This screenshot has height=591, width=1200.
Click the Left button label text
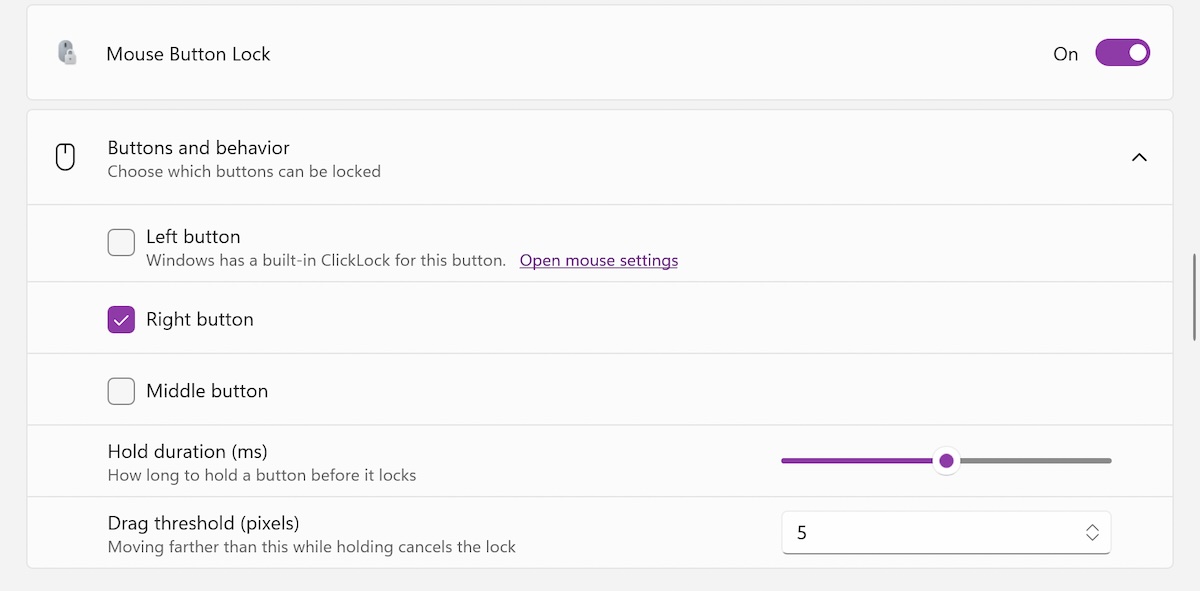[x=193, y=237]
